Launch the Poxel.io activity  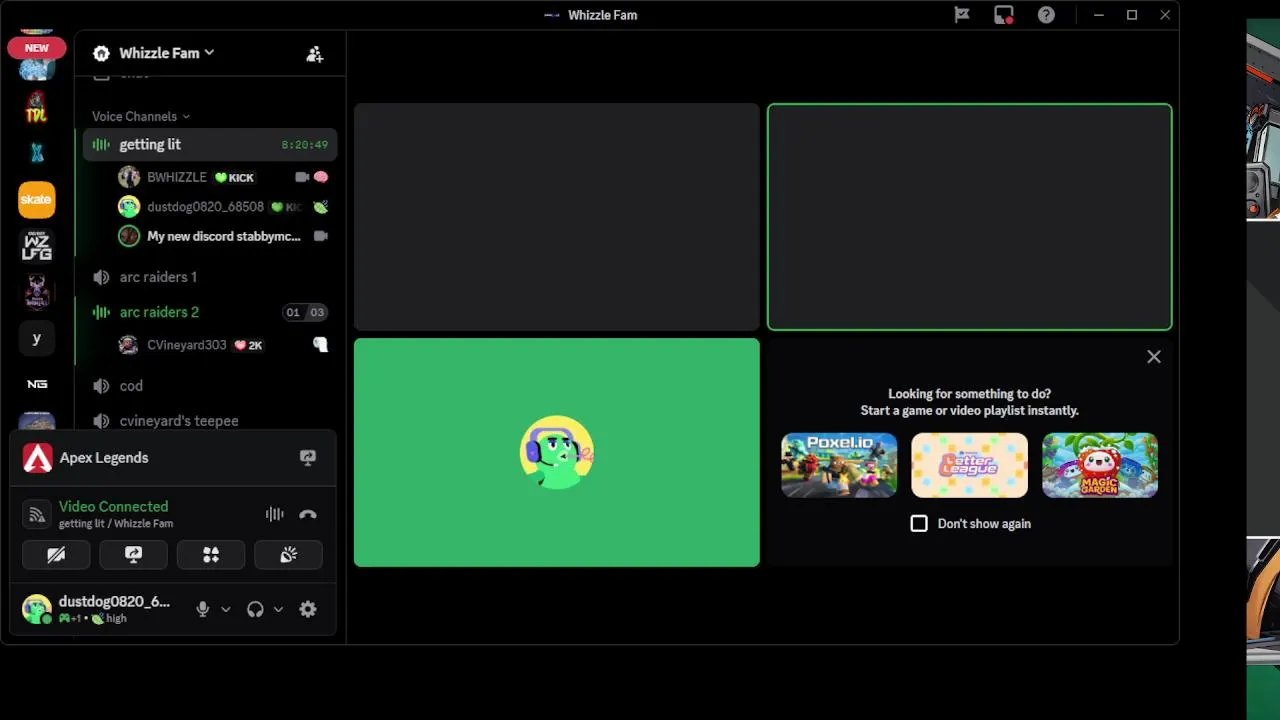(x=839, y=465)
